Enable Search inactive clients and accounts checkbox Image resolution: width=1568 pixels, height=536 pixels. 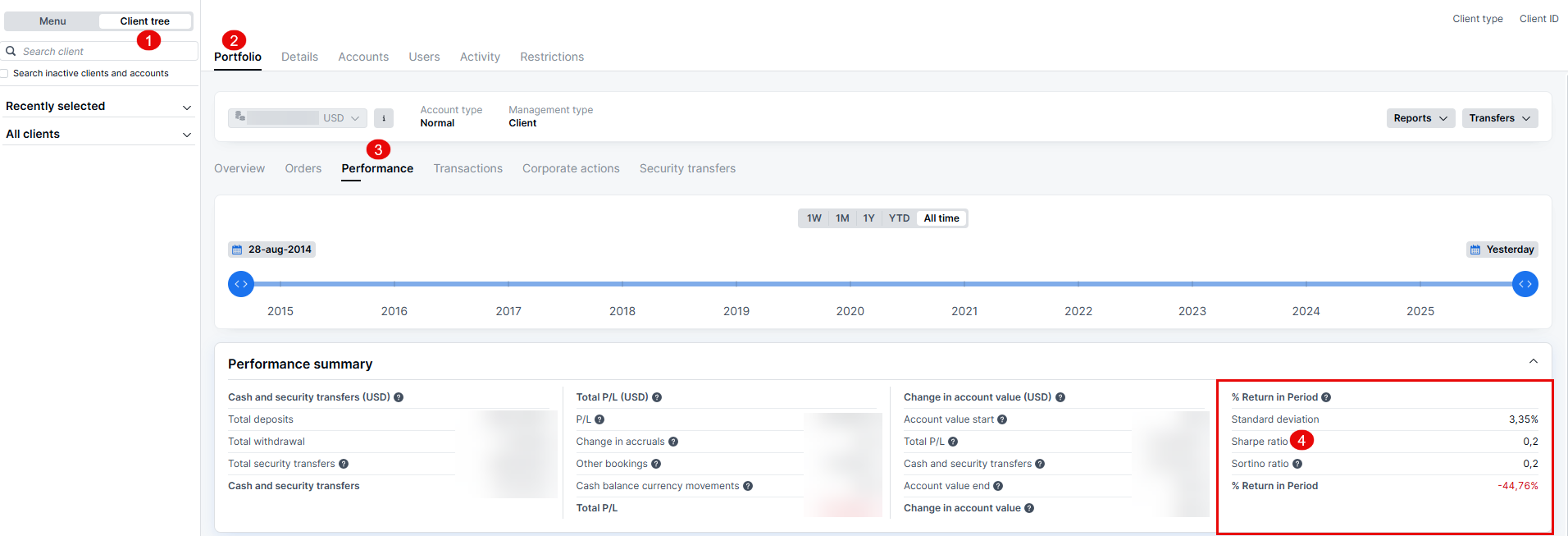5,74
